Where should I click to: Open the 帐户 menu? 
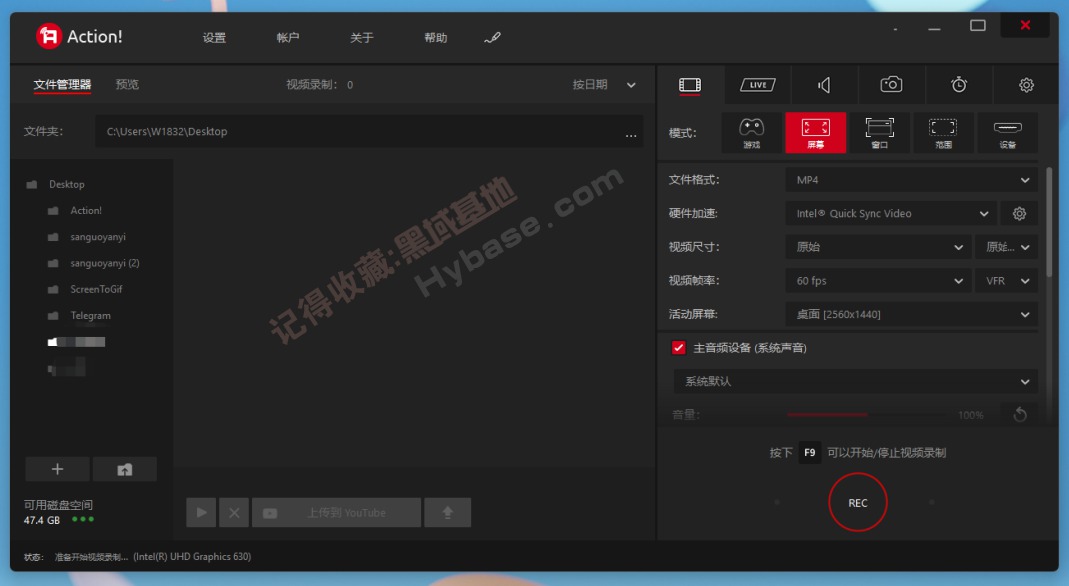click(288, 37)
